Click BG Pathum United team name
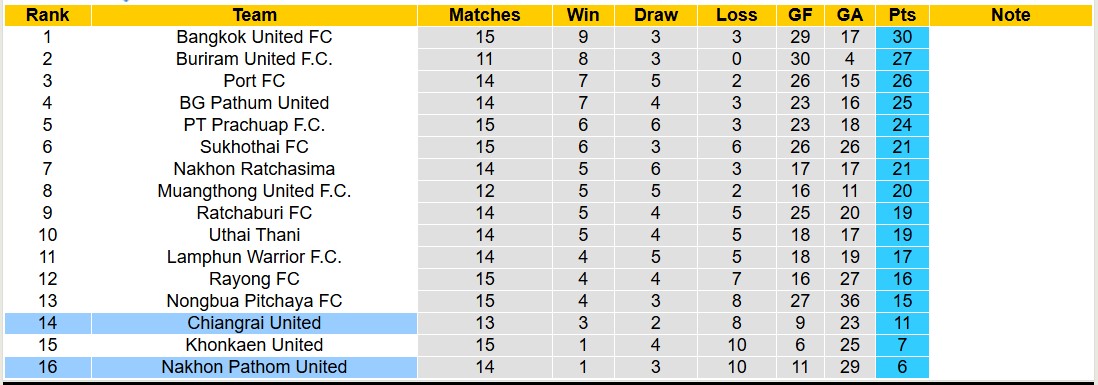This screenshot has width=1098, height=385. click(254, 103)
